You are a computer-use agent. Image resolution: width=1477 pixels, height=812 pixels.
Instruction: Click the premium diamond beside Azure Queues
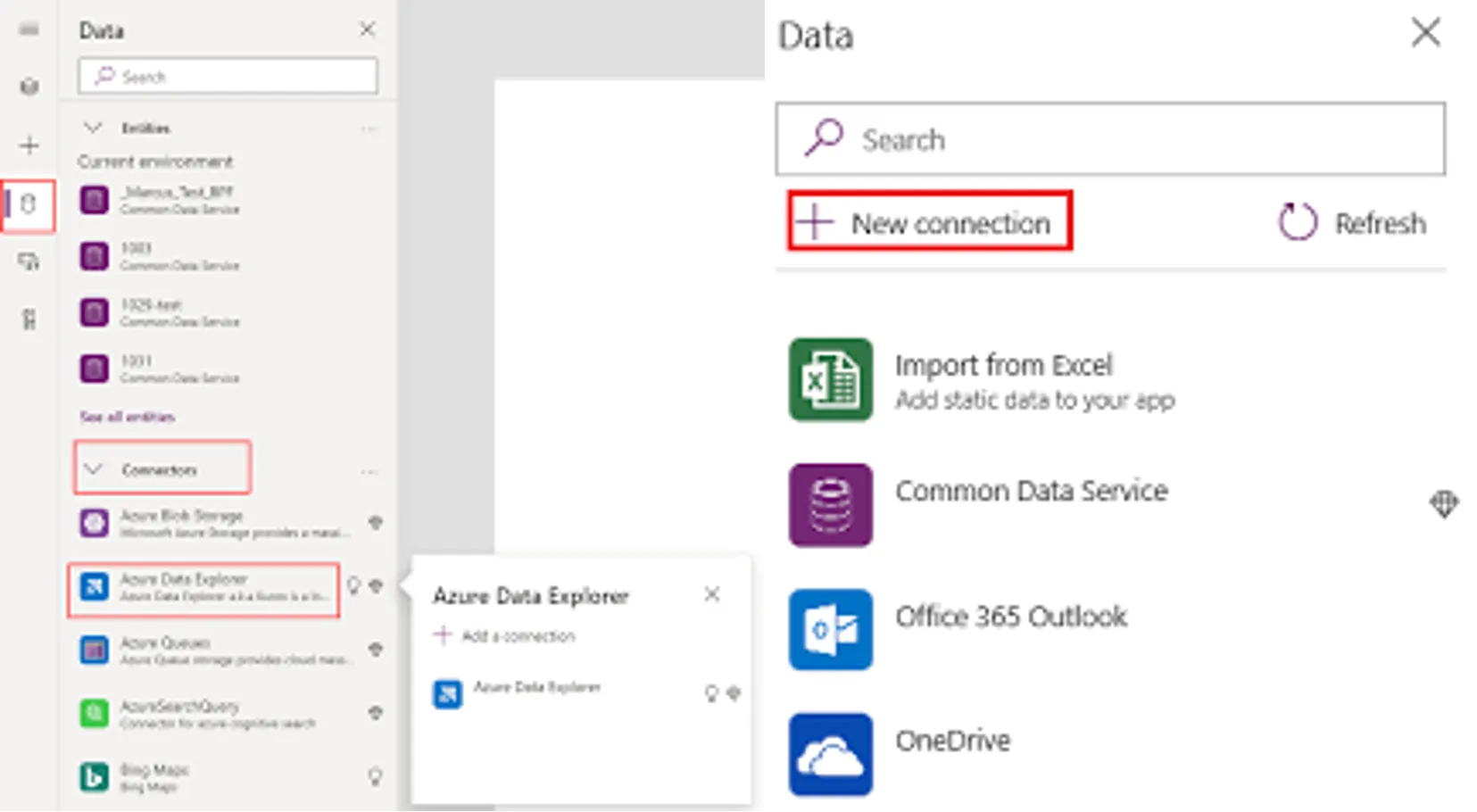pos(376,650)
